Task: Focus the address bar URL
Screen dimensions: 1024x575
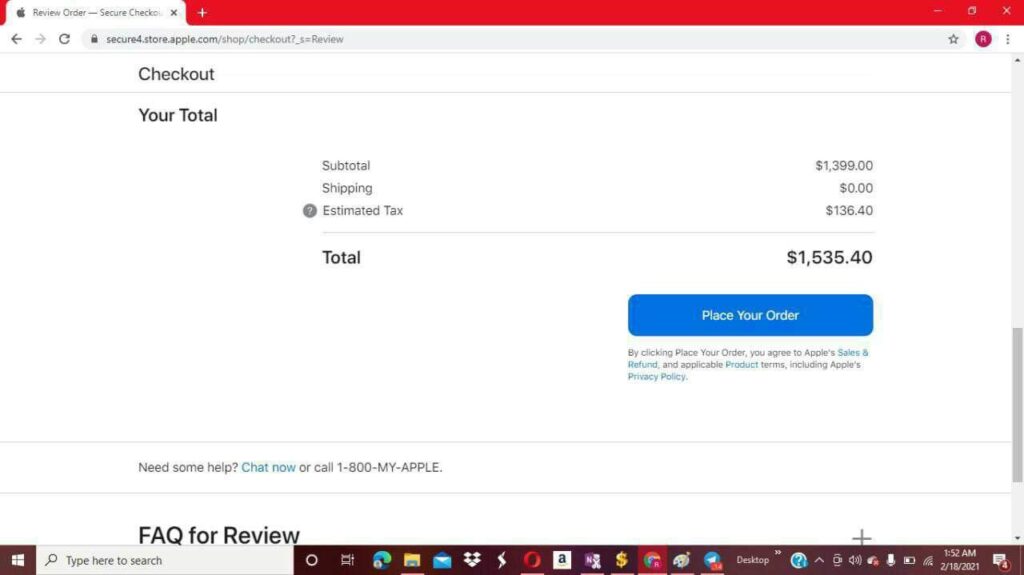Action: (225, 39)
